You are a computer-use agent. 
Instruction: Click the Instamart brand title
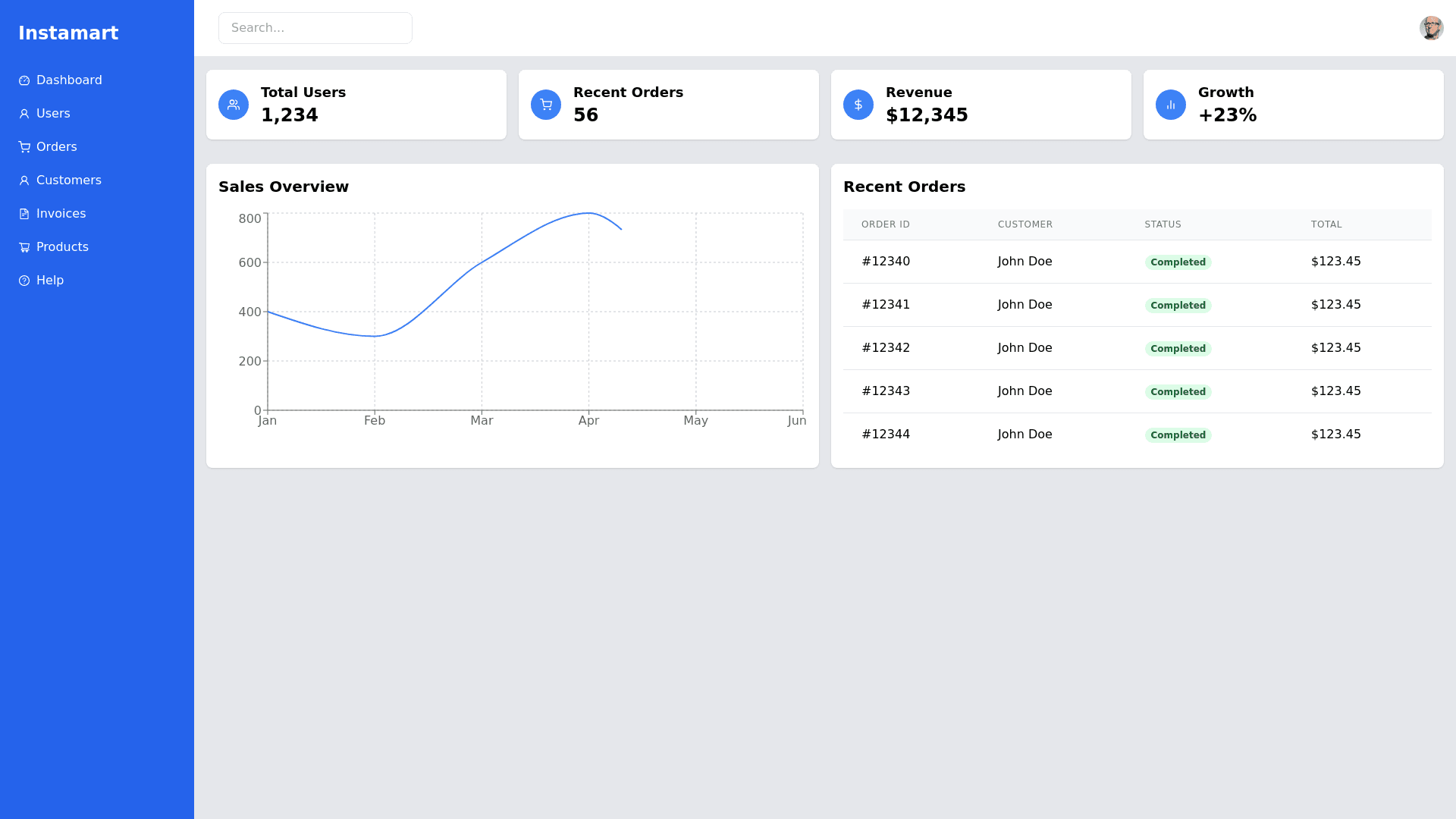[68, 33]
